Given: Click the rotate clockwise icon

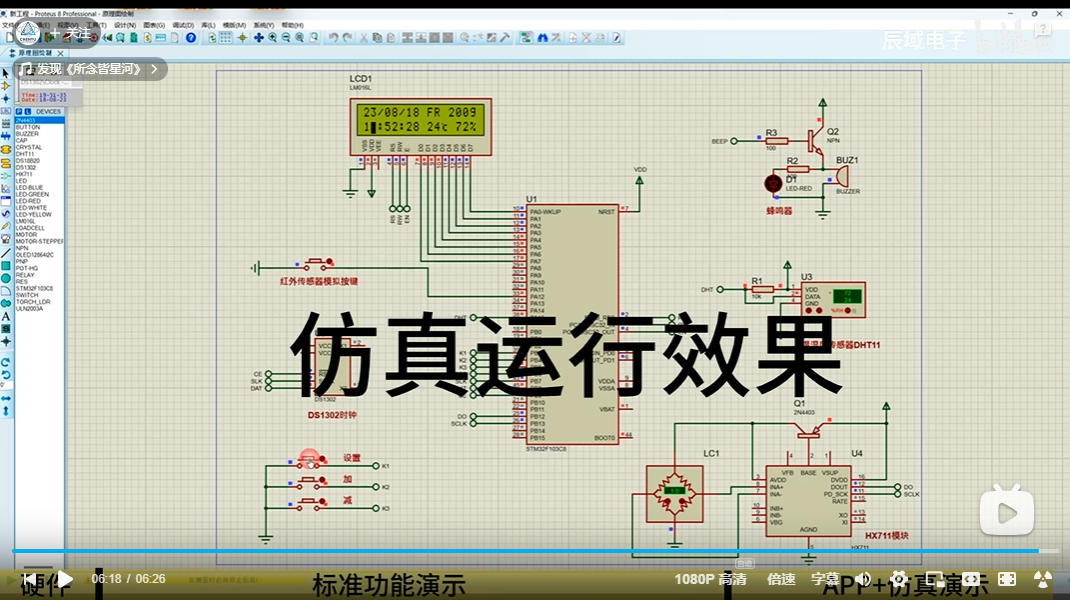Looking at the screenshot, I should tap(5, 362).
